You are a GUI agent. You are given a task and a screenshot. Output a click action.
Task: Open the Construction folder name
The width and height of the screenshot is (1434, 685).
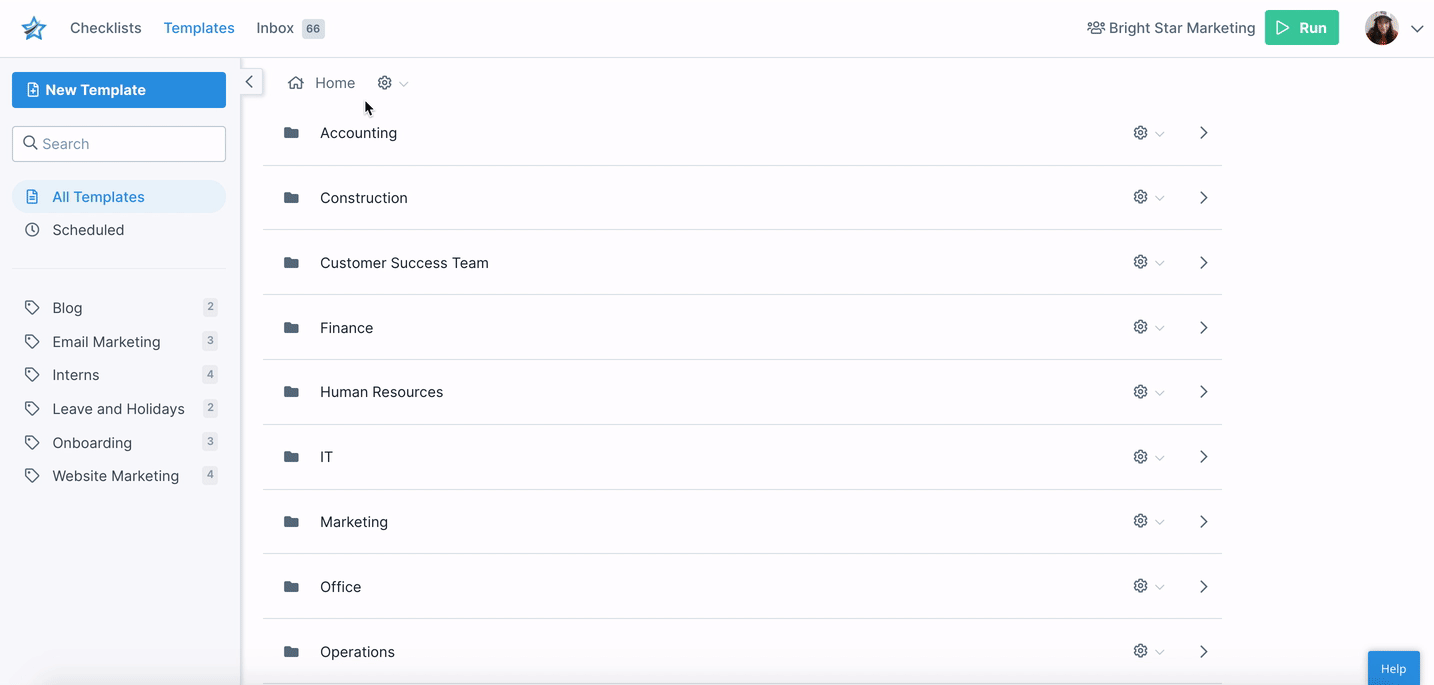click(x=364, y=198)
